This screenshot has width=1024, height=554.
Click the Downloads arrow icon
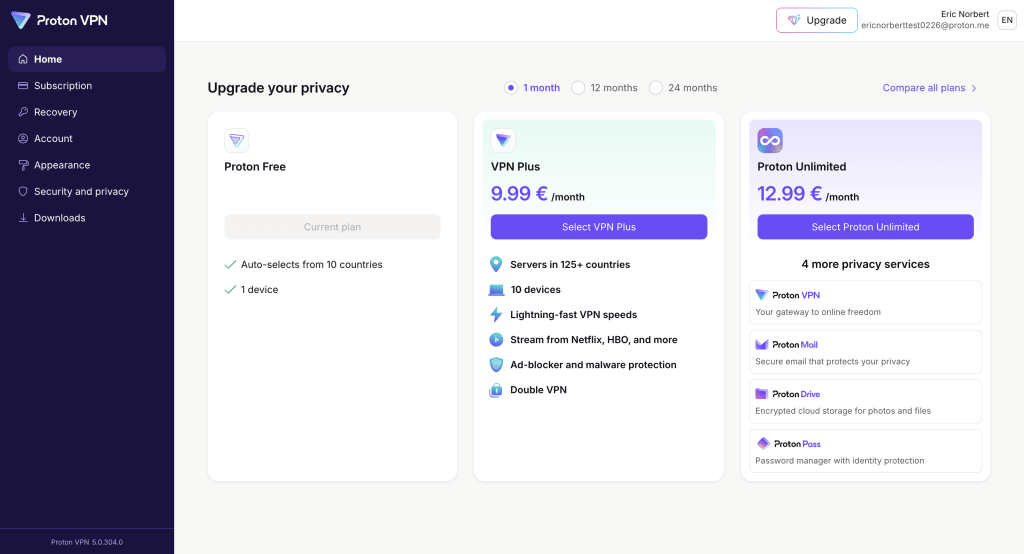click(x=23, y=218)
